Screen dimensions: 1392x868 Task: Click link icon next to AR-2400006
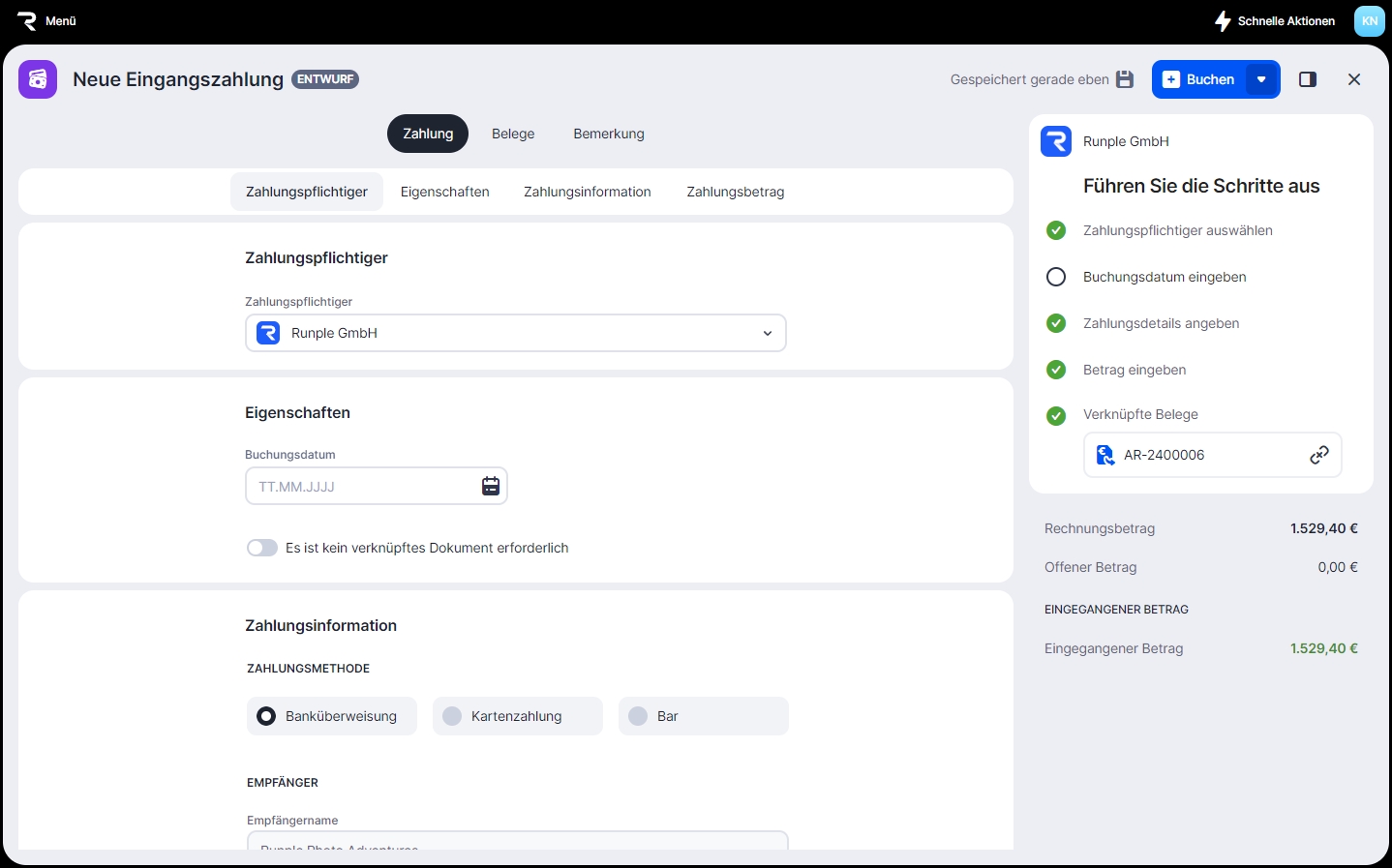[x=1318, y=455]
